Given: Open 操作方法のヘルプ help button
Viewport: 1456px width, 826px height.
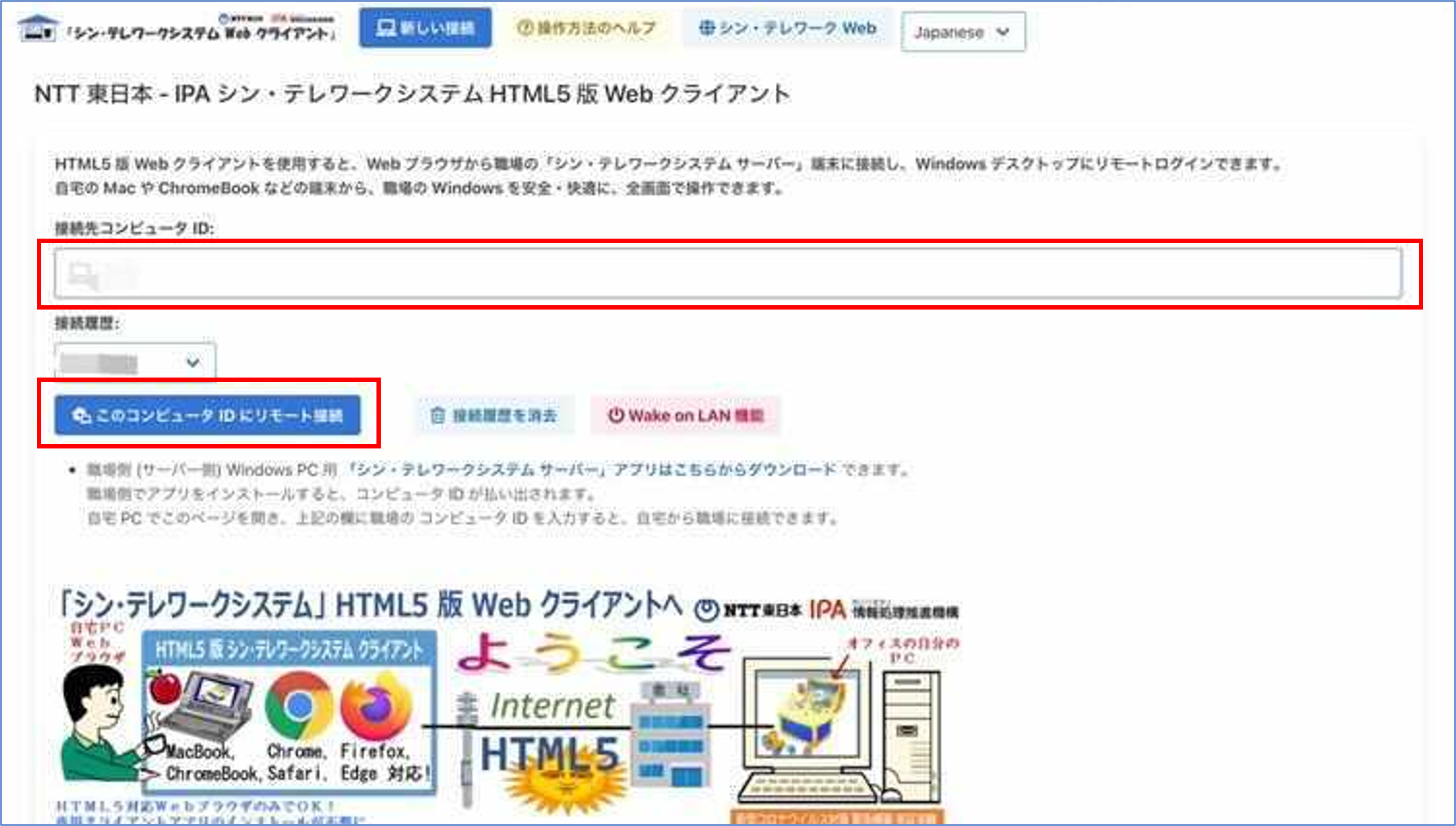Looking at the screenshot, I should pyautogui.click(x=587, y=28).
